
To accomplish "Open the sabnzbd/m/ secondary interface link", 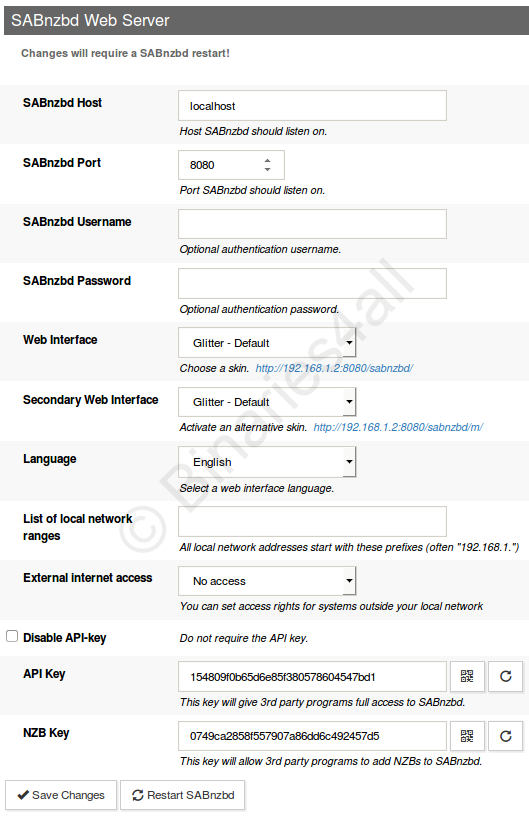I will click(398, 427).
